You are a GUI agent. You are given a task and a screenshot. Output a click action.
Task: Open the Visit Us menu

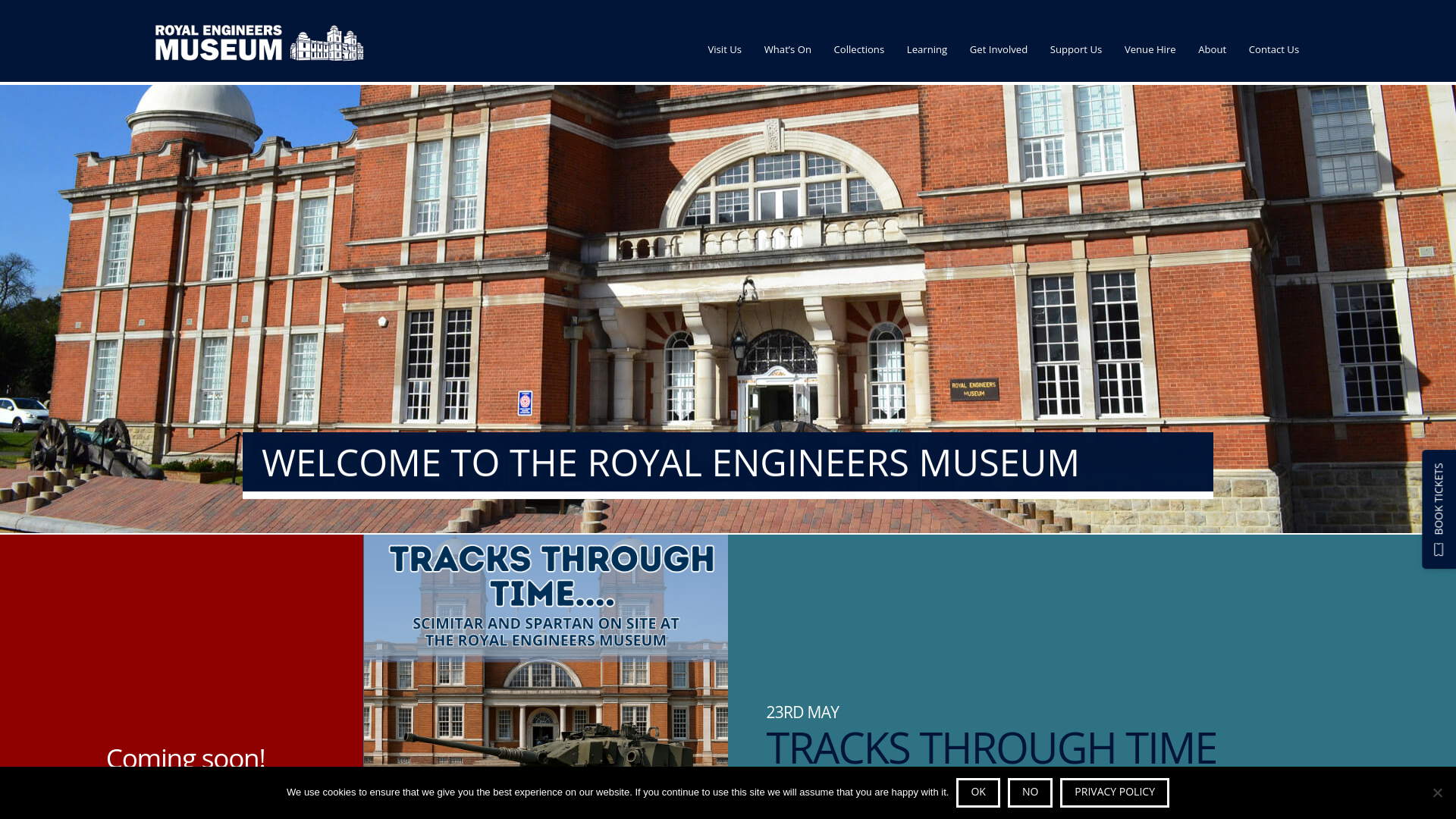[724, 49]
